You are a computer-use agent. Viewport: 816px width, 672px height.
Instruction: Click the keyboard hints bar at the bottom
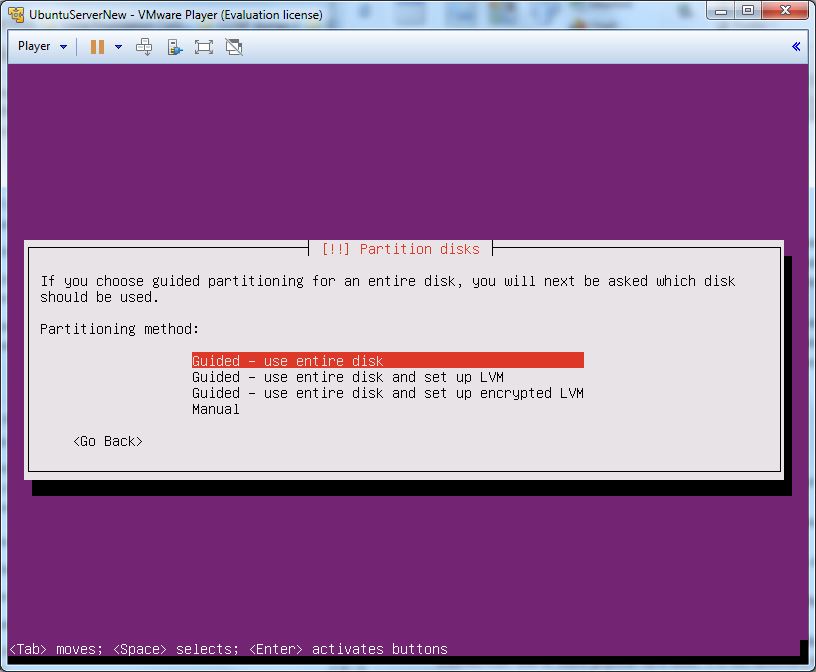(228, 649)
